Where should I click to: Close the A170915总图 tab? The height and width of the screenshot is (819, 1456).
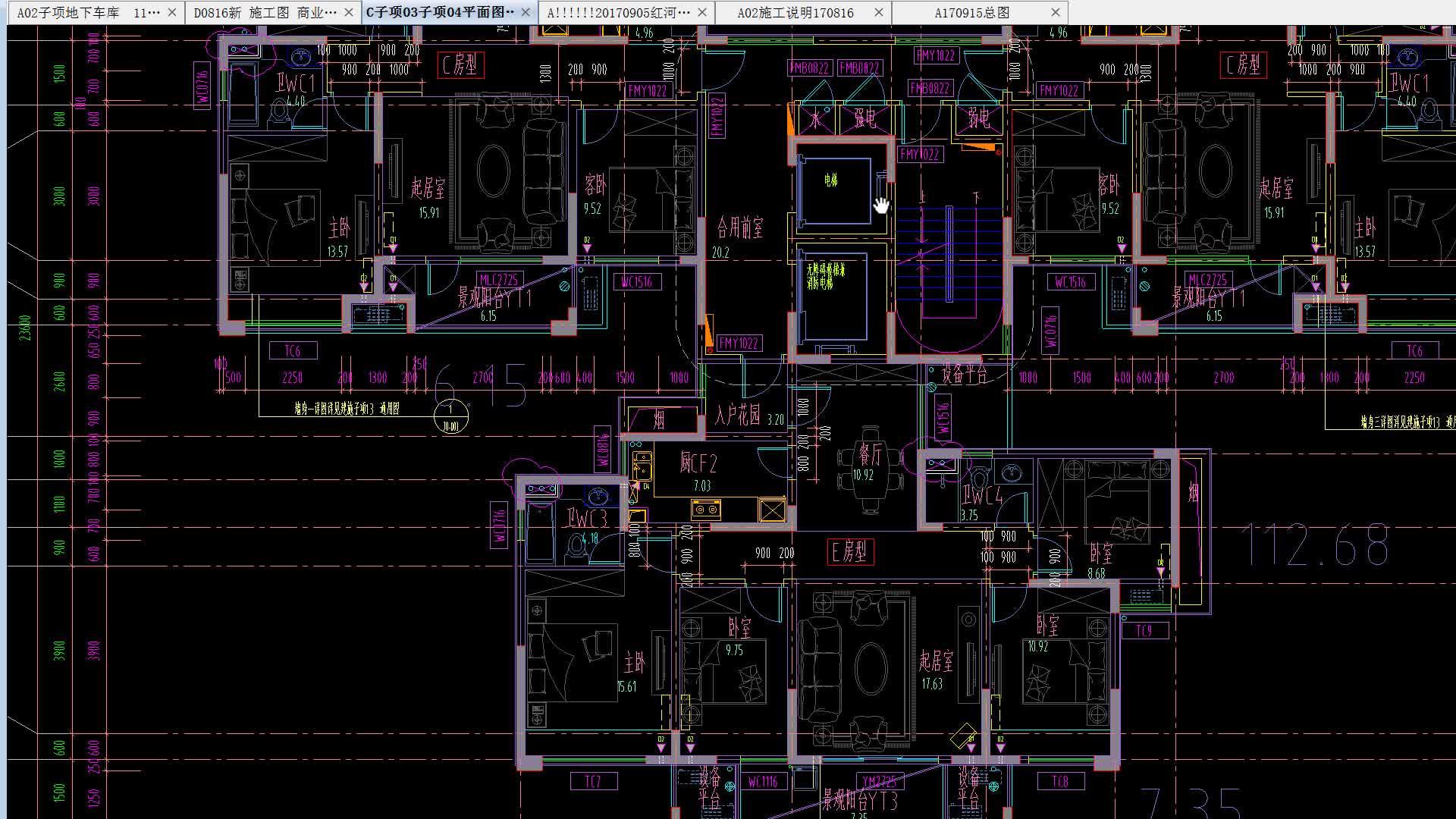[1056, 12]
